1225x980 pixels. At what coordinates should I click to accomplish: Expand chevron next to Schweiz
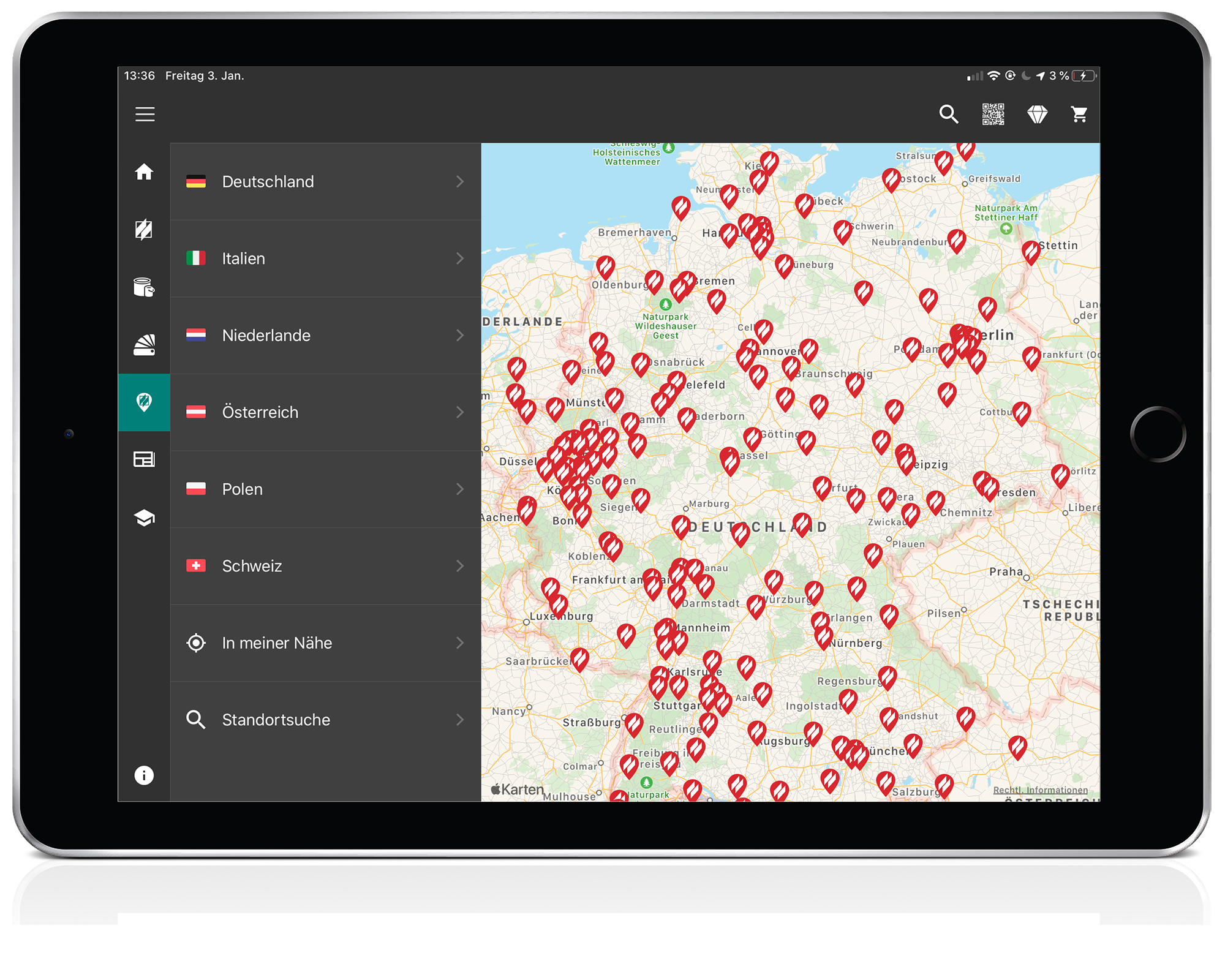[x=460, y=566]
